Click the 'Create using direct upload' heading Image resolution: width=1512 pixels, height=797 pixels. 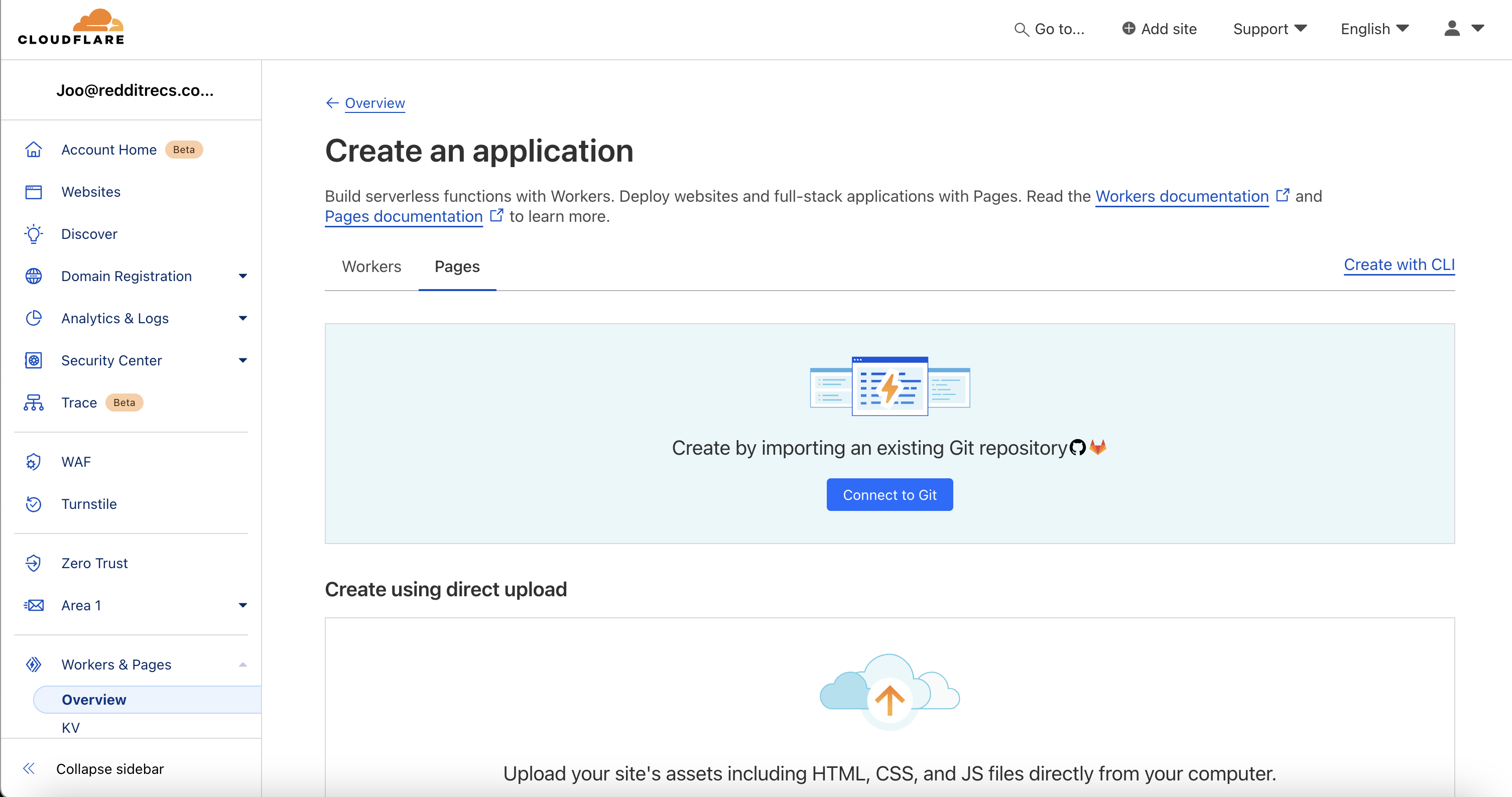click(445, 589)
